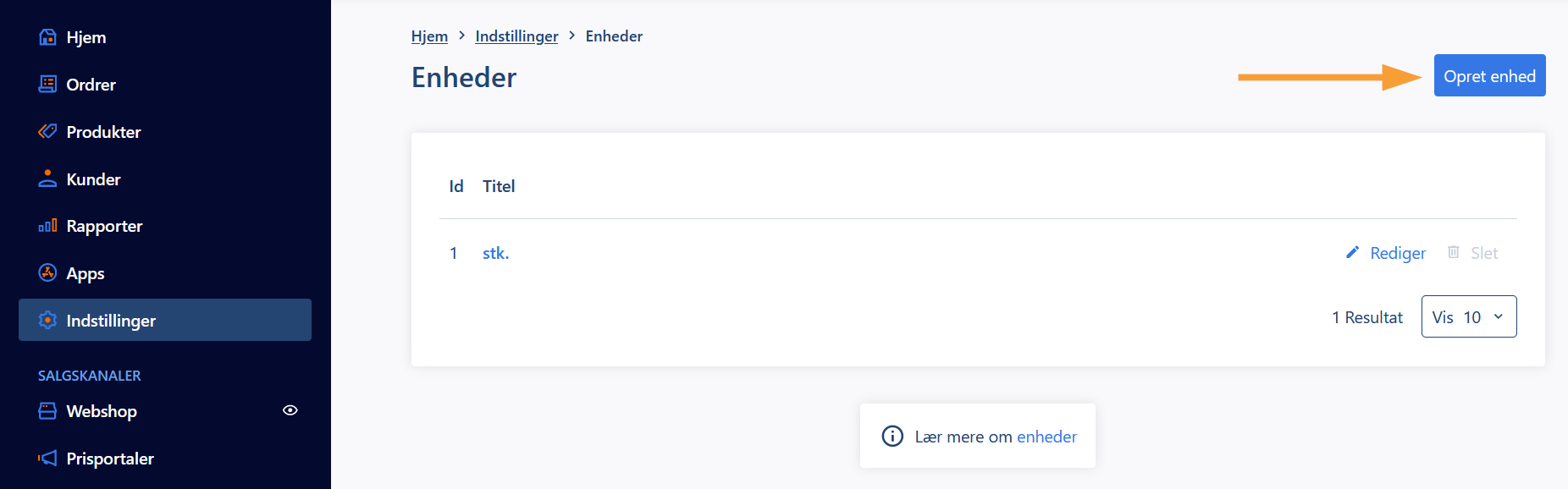
Task: Click the Hjem house icon in sidebar
Action: tap(47, 37)
